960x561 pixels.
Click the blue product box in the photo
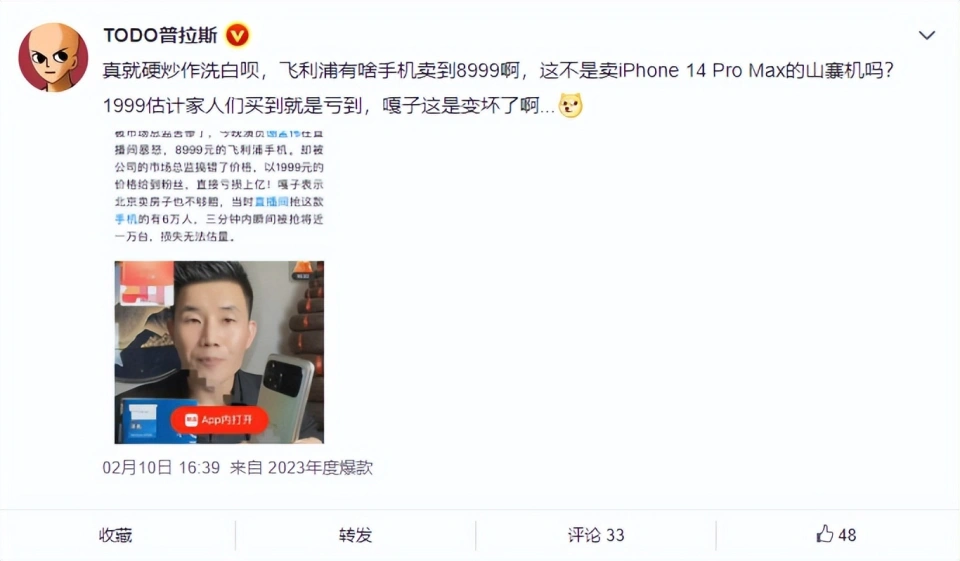tap(148, 420)
